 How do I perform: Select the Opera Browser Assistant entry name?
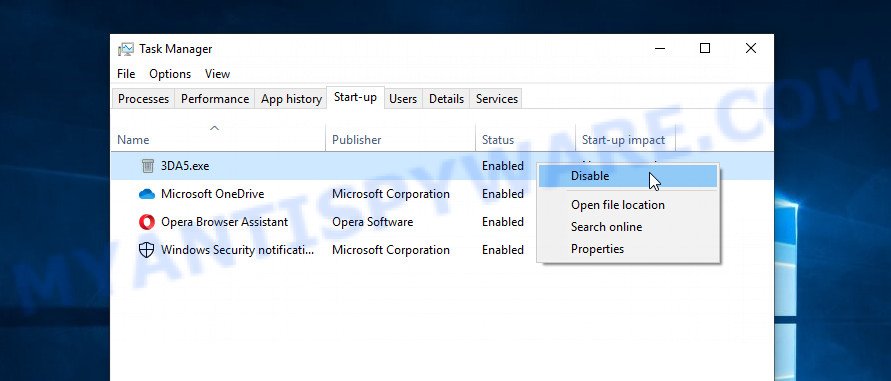tap(224, 222)
